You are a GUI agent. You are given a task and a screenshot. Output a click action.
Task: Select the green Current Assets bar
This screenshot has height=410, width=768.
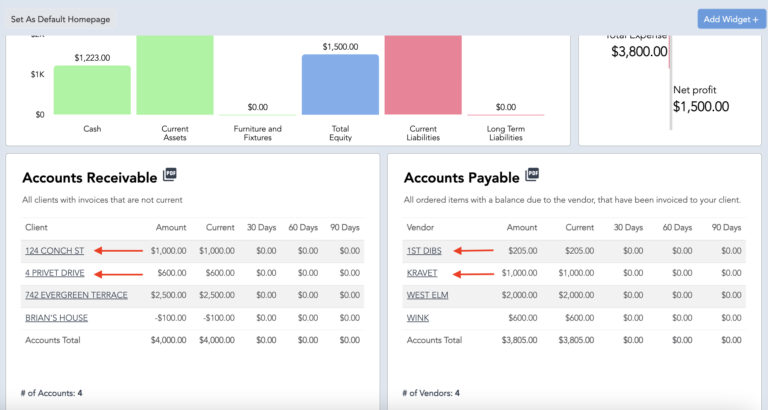point(174,75)
